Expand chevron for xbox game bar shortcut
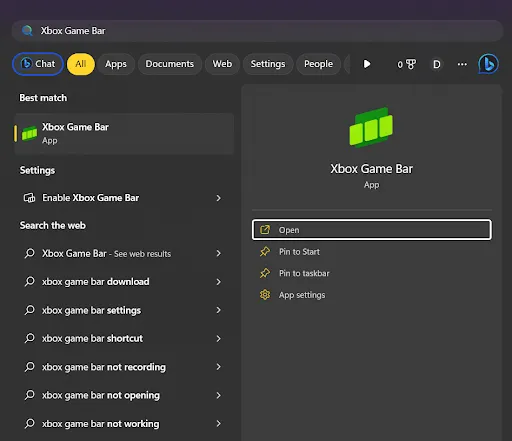This screenshot has width=512, height=441. (218, 339)
